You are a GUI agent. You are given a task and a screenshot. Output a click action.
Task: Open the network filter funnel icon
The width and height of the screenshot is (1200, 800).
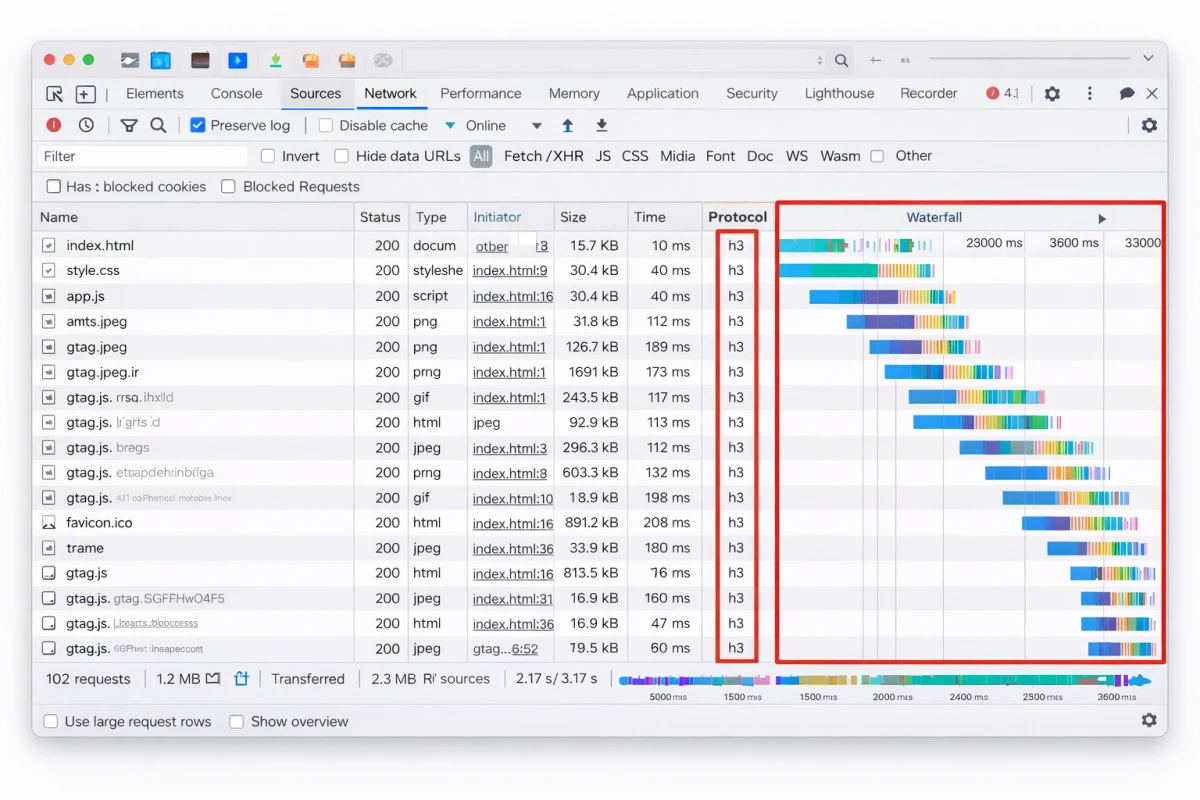(x=127, y=125)
